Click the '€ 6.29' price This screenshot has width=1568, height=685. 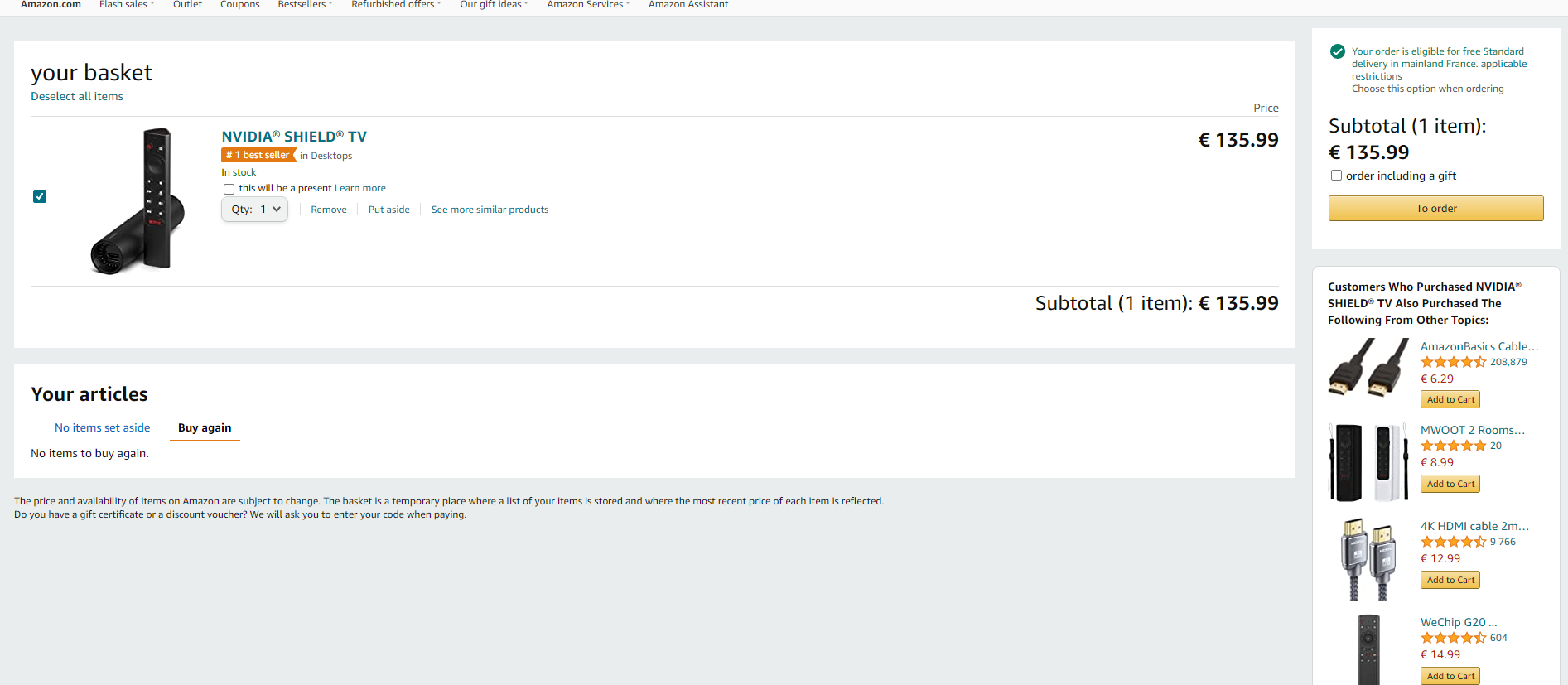coord(1437,379)
